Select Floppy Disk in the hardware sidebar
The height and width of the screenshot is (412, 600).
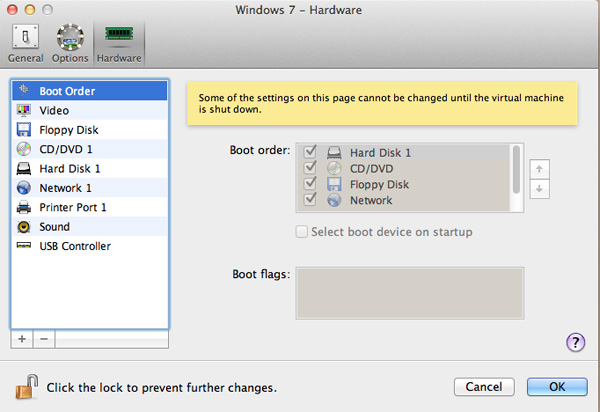[x=68, y=130]
